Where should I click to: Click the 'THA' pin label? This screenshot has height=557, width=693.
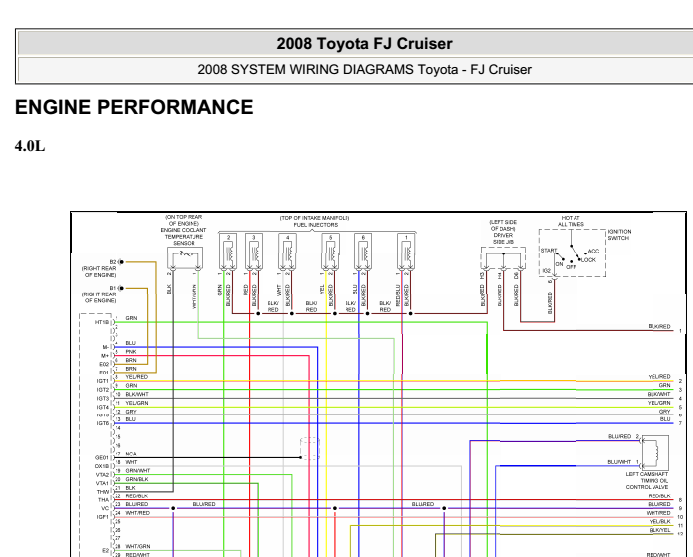pos(103,500)
